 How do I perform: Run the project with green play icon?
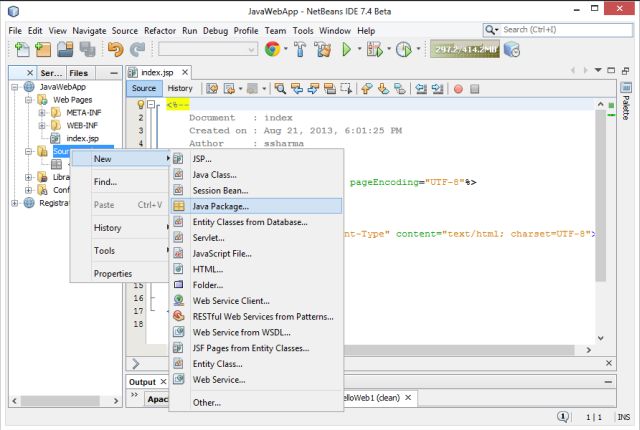[347, 49]
